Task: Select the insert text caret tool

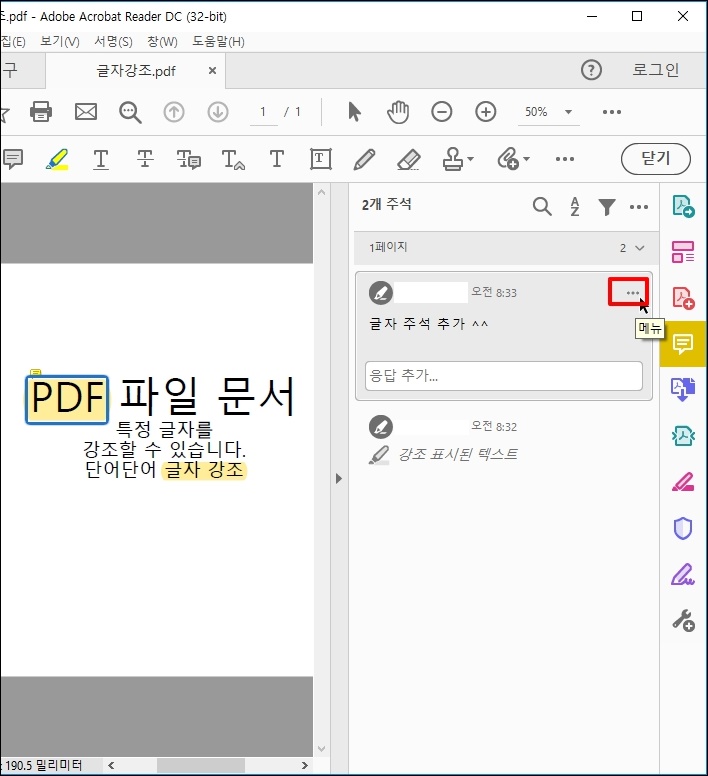Action: click(x=233, y=159)
